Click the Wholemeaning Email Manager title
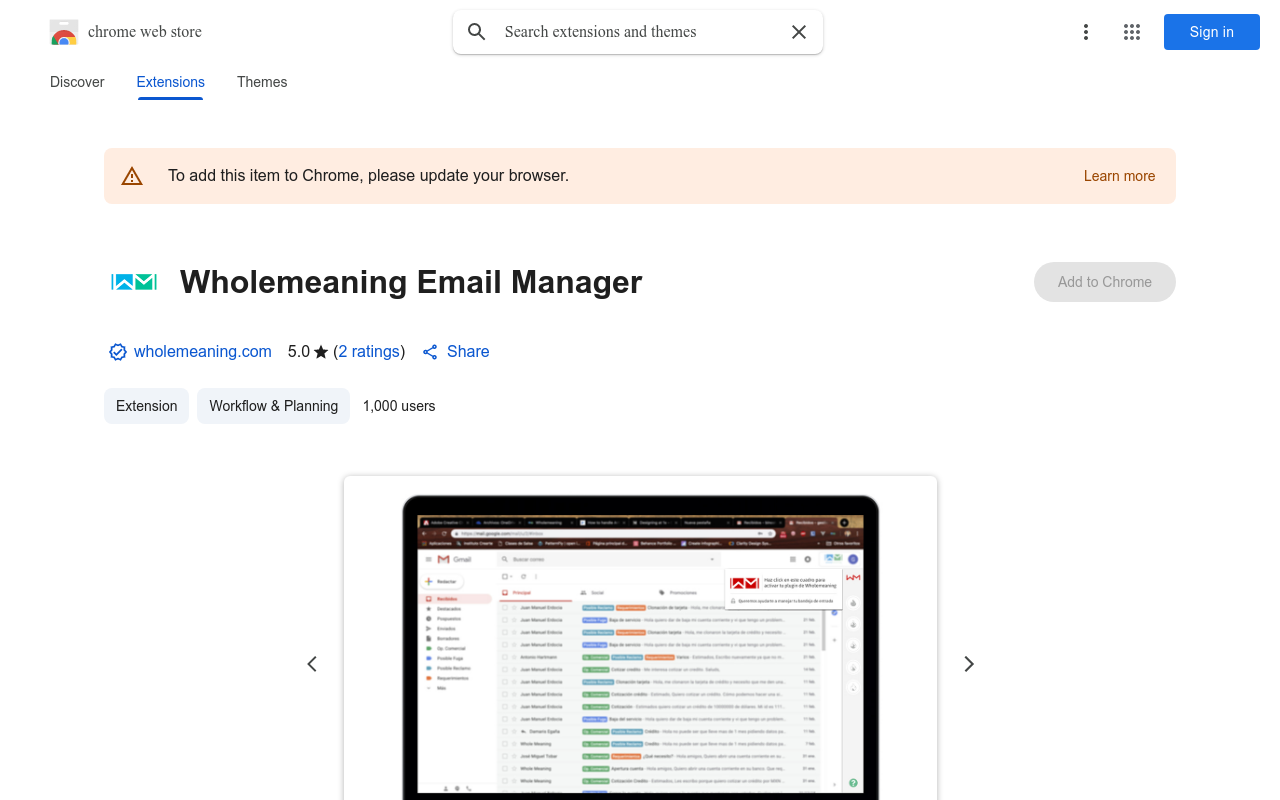Screen dimensions: 1280x800 click(x=411, y=282)
